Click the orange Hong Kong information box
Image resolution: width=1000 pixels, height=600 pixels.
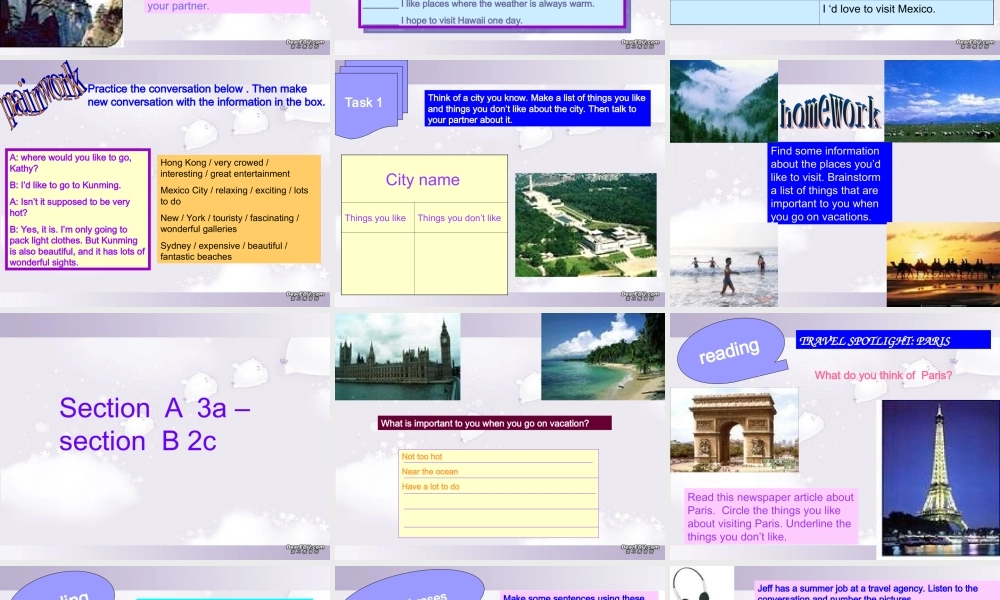pyautogui.click(x=239, y=209)
